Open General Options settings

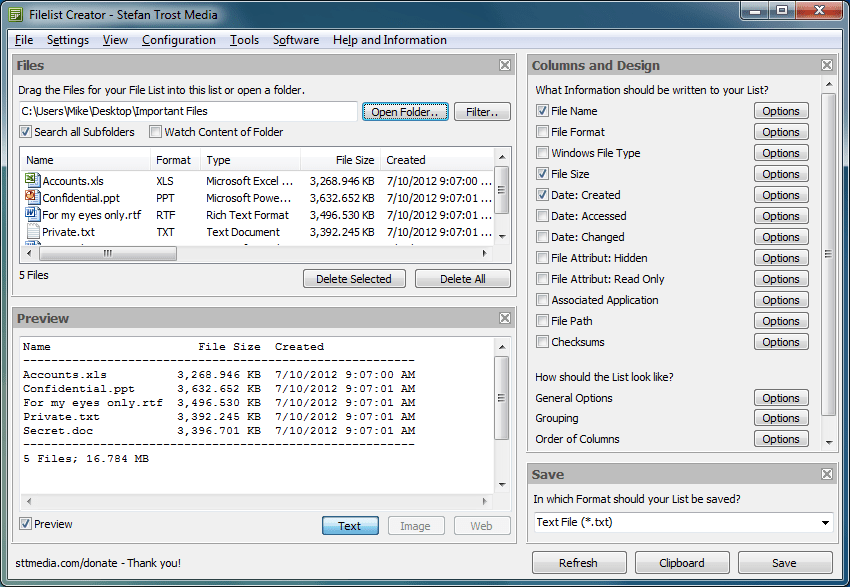(781, 398)
